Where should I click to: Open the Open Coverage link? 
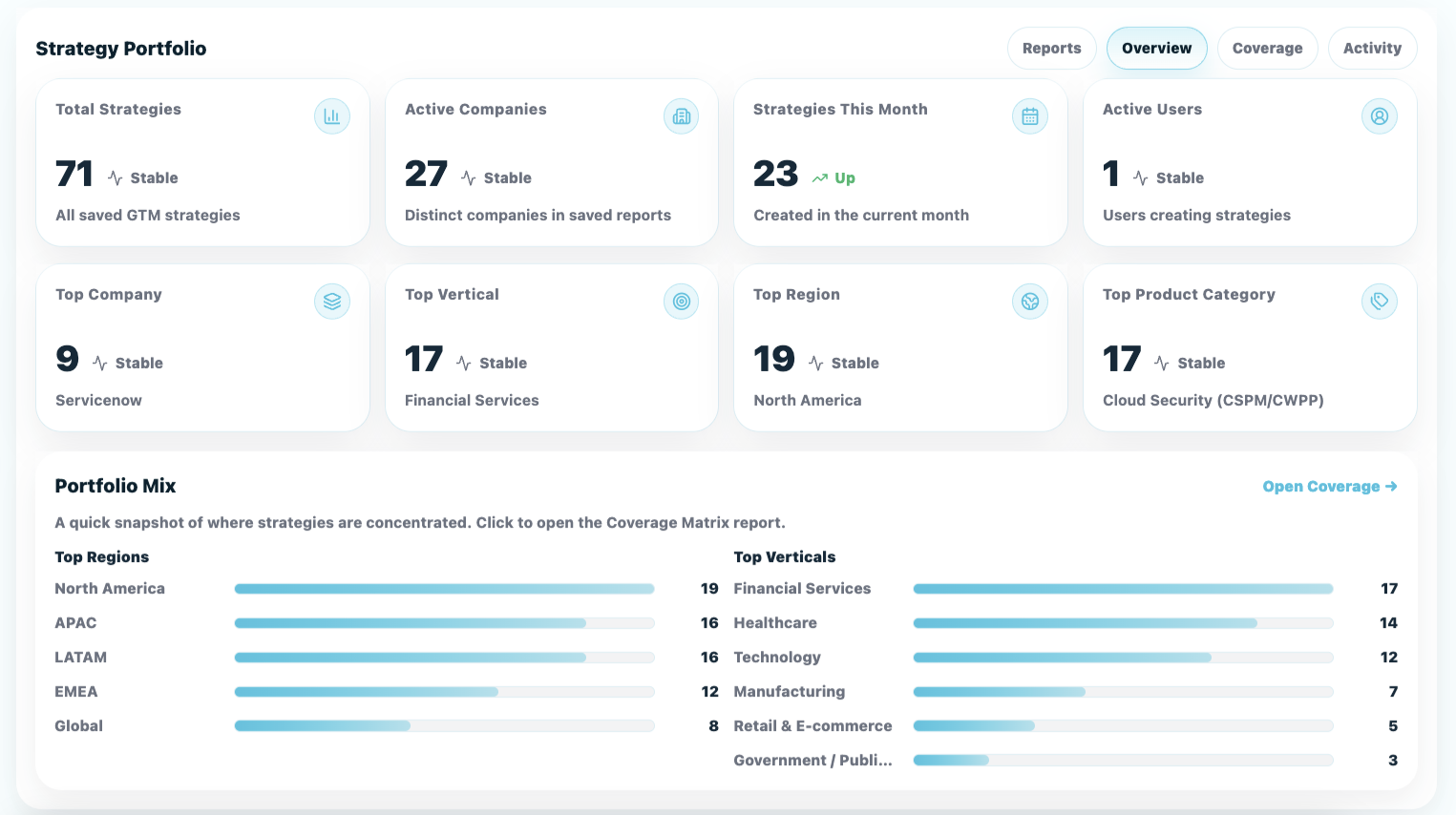tap(1329, 487)
